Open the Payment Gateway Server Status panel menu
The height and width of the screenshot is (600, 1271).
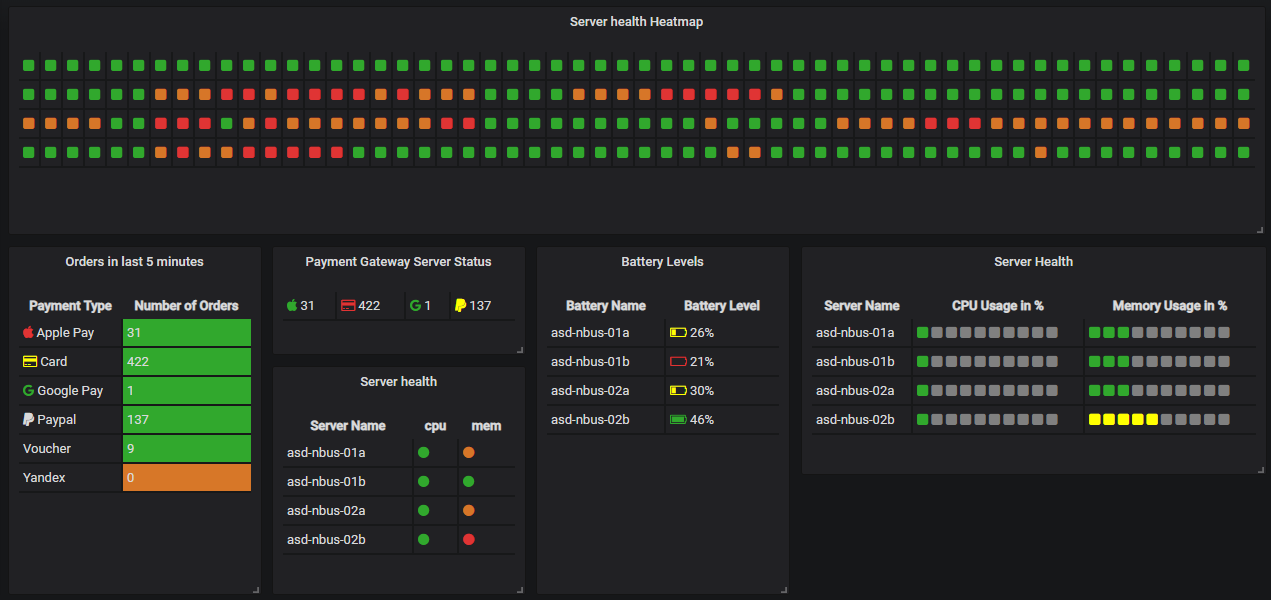pyautogui.click(x=398, y=261)
